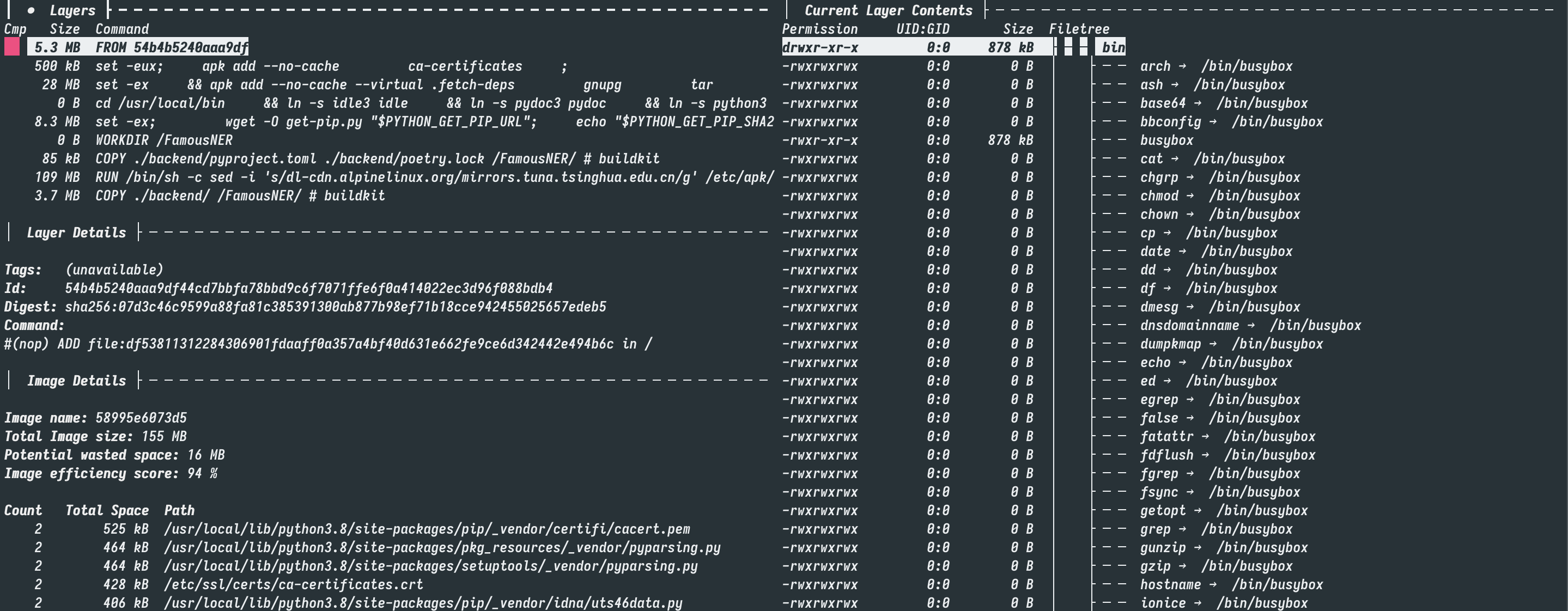Select the COPY ./backend/ /FamousNER/ layer
Screen dimensions: 1568x611
pos(239,195)
